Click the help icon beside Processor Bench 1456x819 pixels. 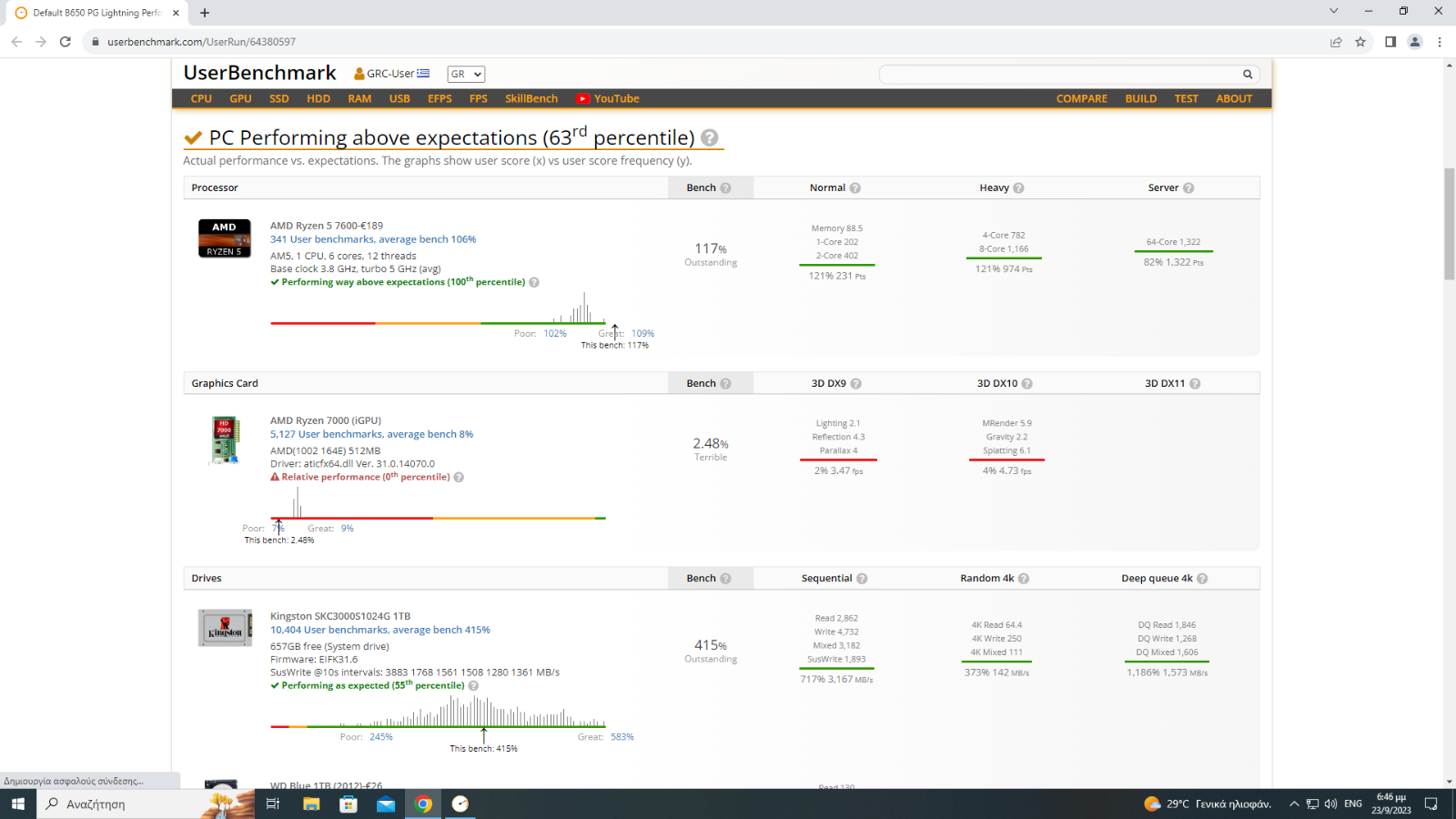725,188
